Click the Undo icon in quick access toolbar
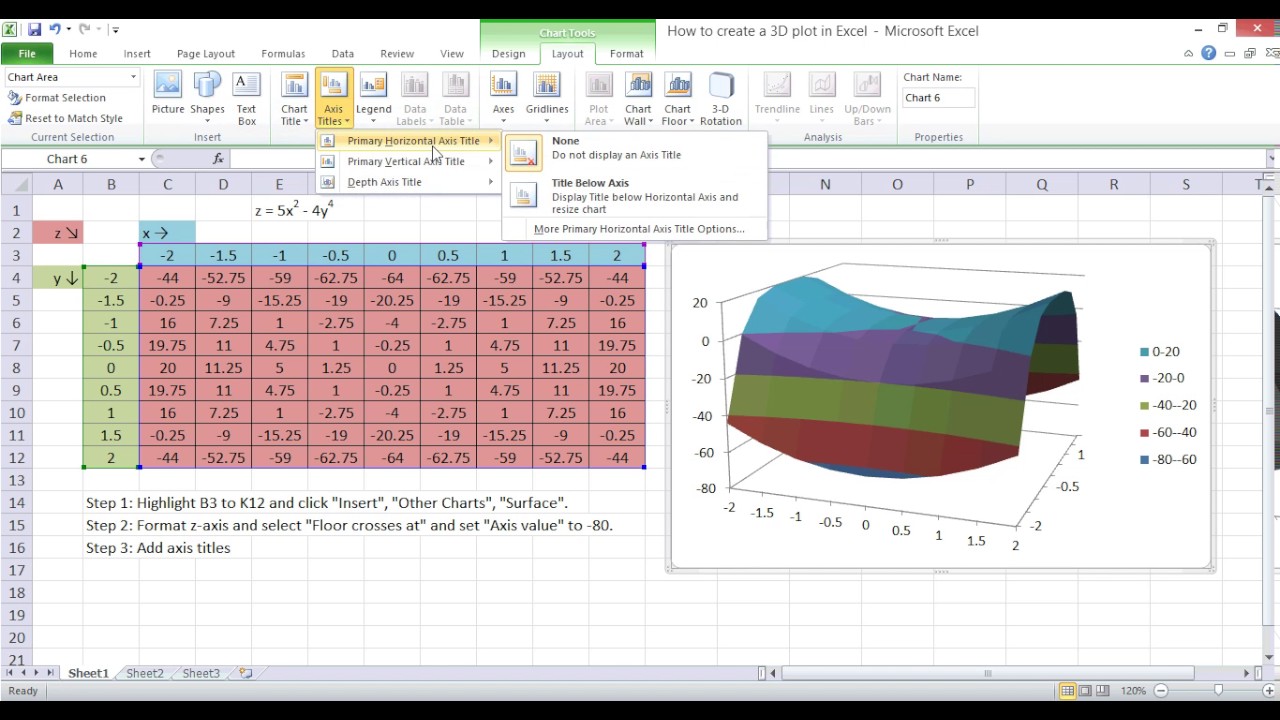 click(x=56, y=30)
